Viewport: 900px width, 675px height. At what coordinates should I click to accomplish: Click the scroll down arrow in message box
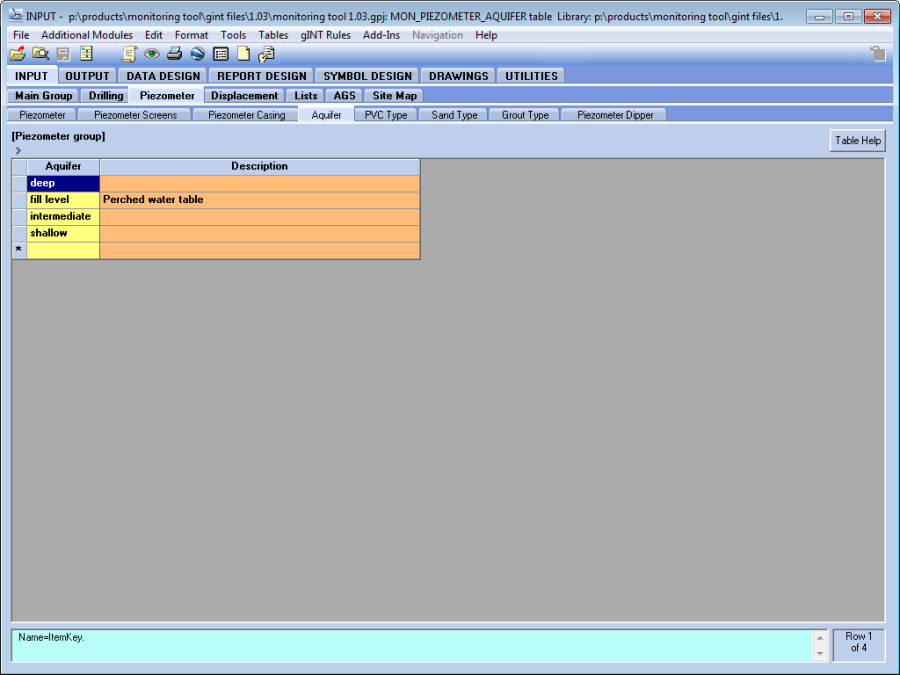pos(821,653)
